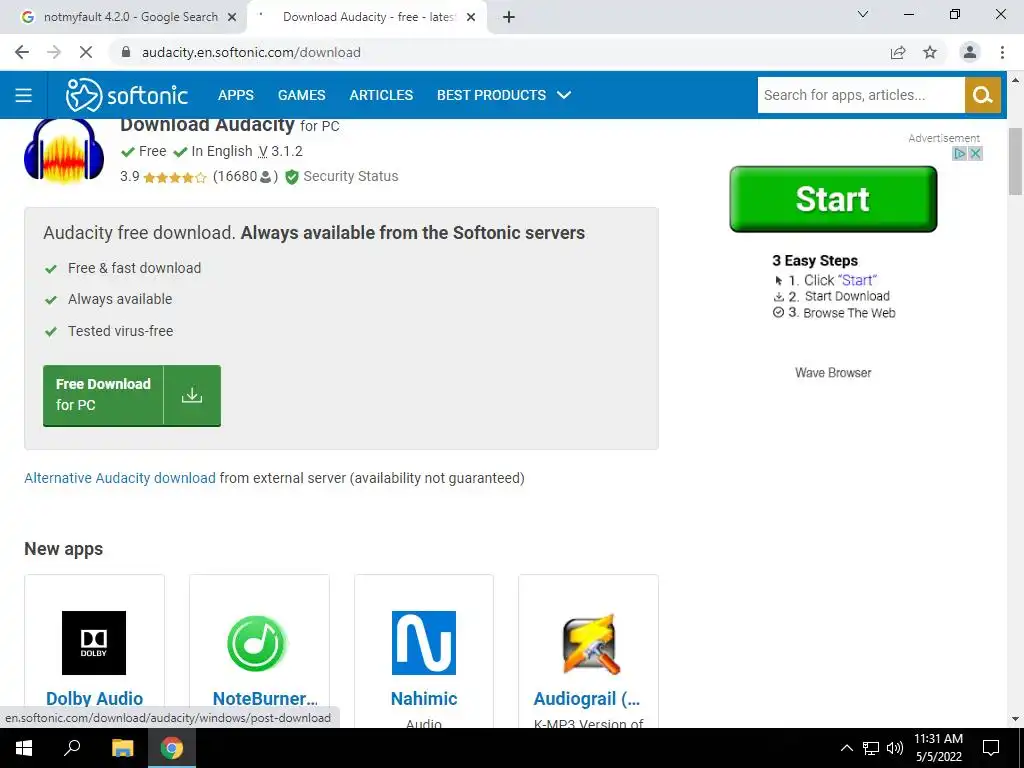Open File Explorer from taskbar
The height and width of the screenshot is (768, 1024).
click(x=122, y=748)
